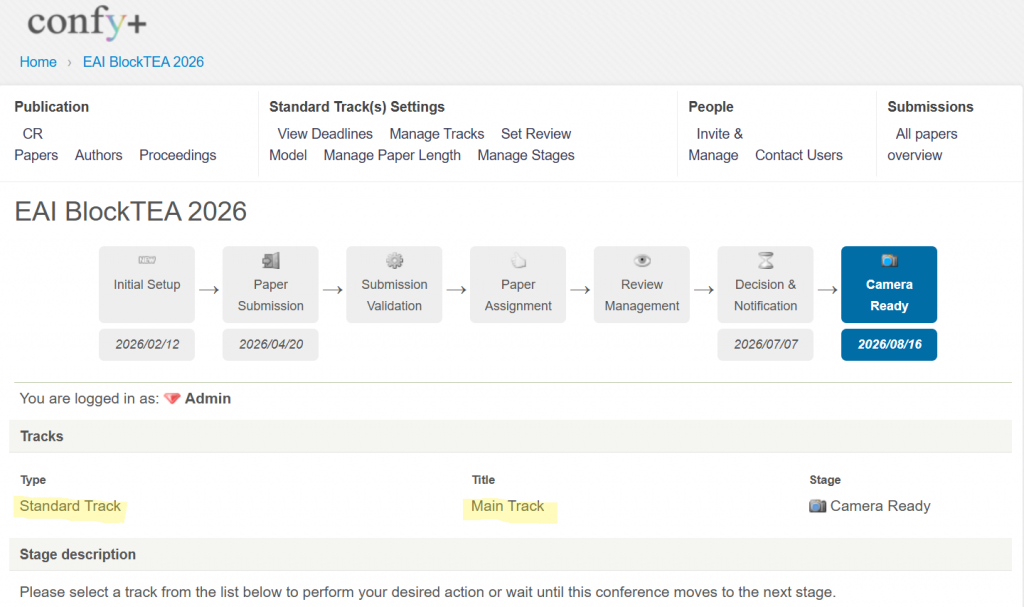This screenshot has height=607, width=1024.
Task: Click the Decision & Notification hourglass icon
Action: [x=765, y=261]
